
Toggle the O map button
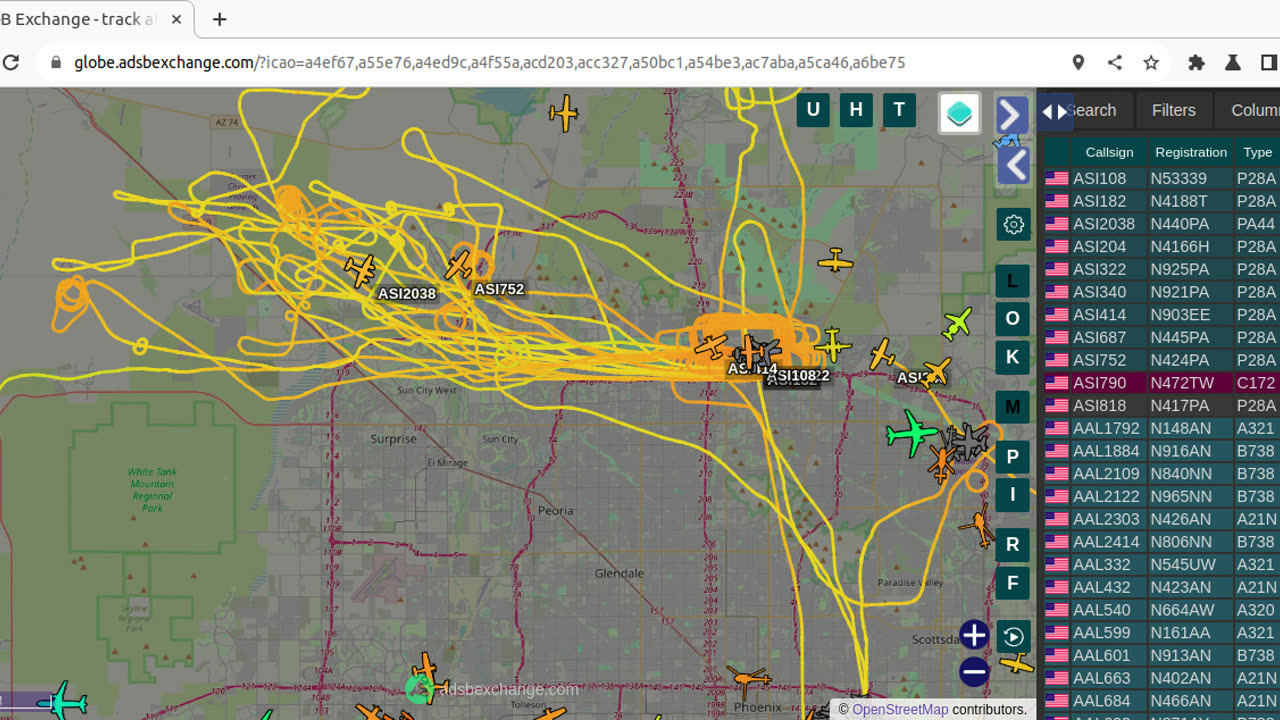1013,319
